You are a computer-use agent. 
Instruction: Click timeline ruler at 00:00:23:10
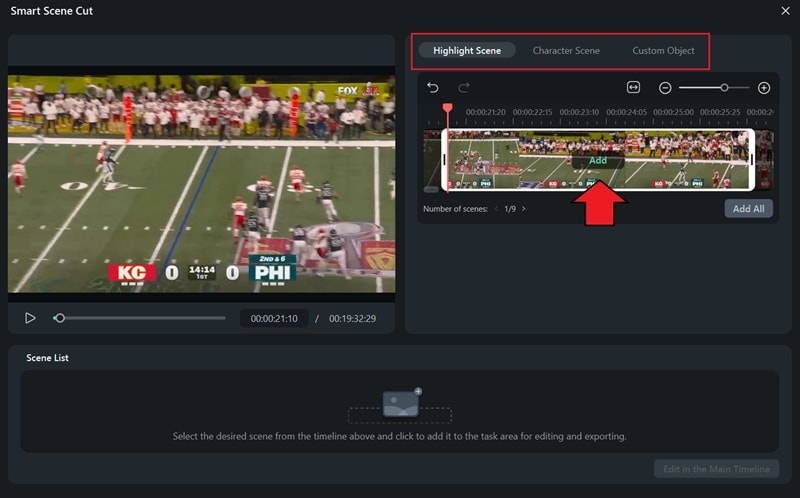click(x=579, y=112)
